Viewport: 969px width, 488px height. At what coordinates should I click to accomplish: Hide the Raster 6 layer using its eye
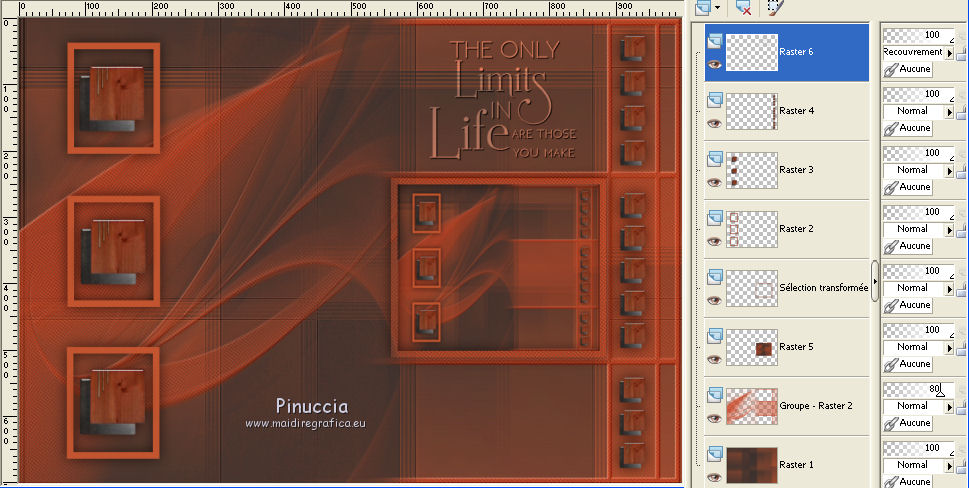(x=714, y=64)
